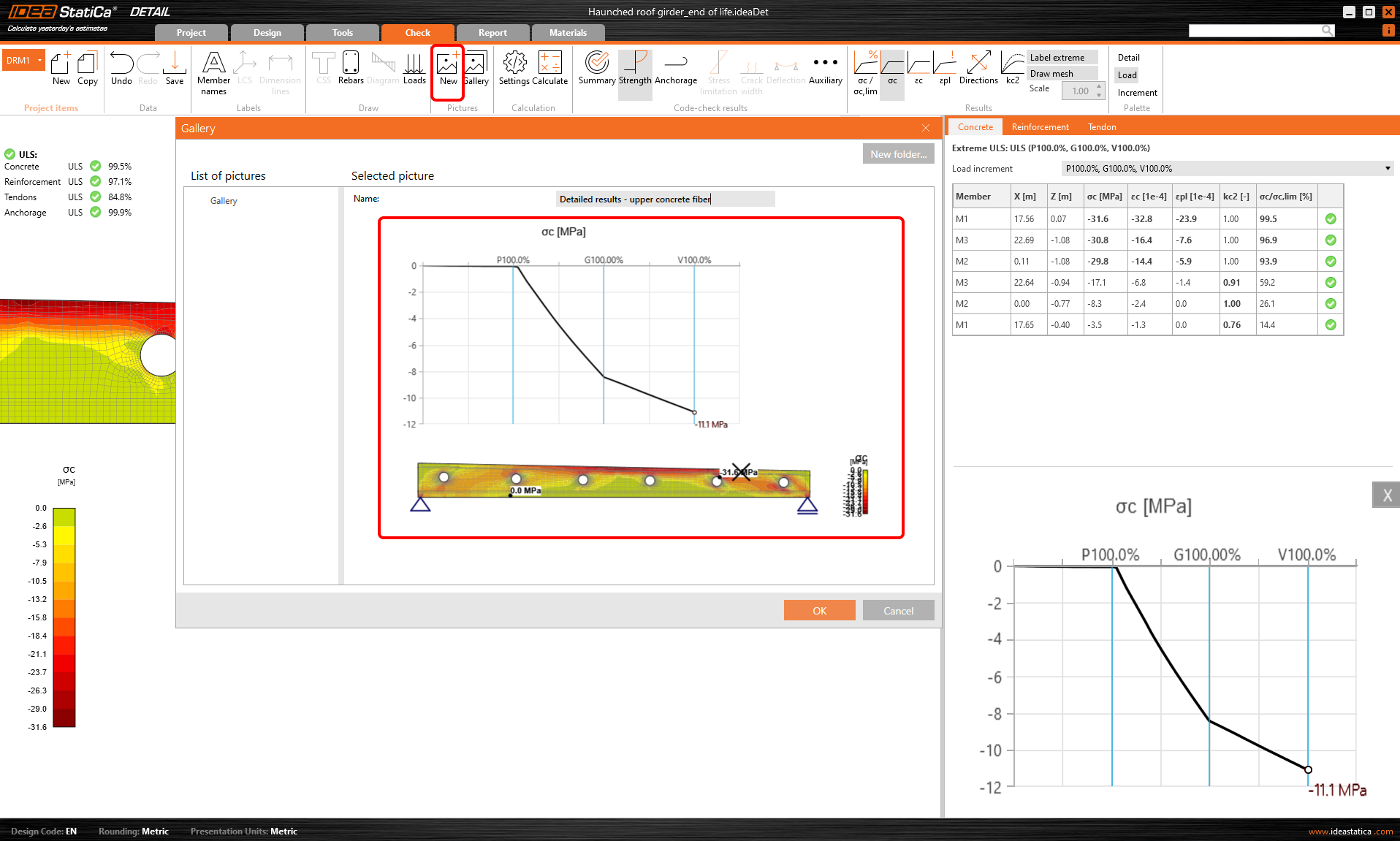Confirm the Gallery dialog with OK
Image resolution: width=1400 pixels, height=841 pixels.
(819, 611)
